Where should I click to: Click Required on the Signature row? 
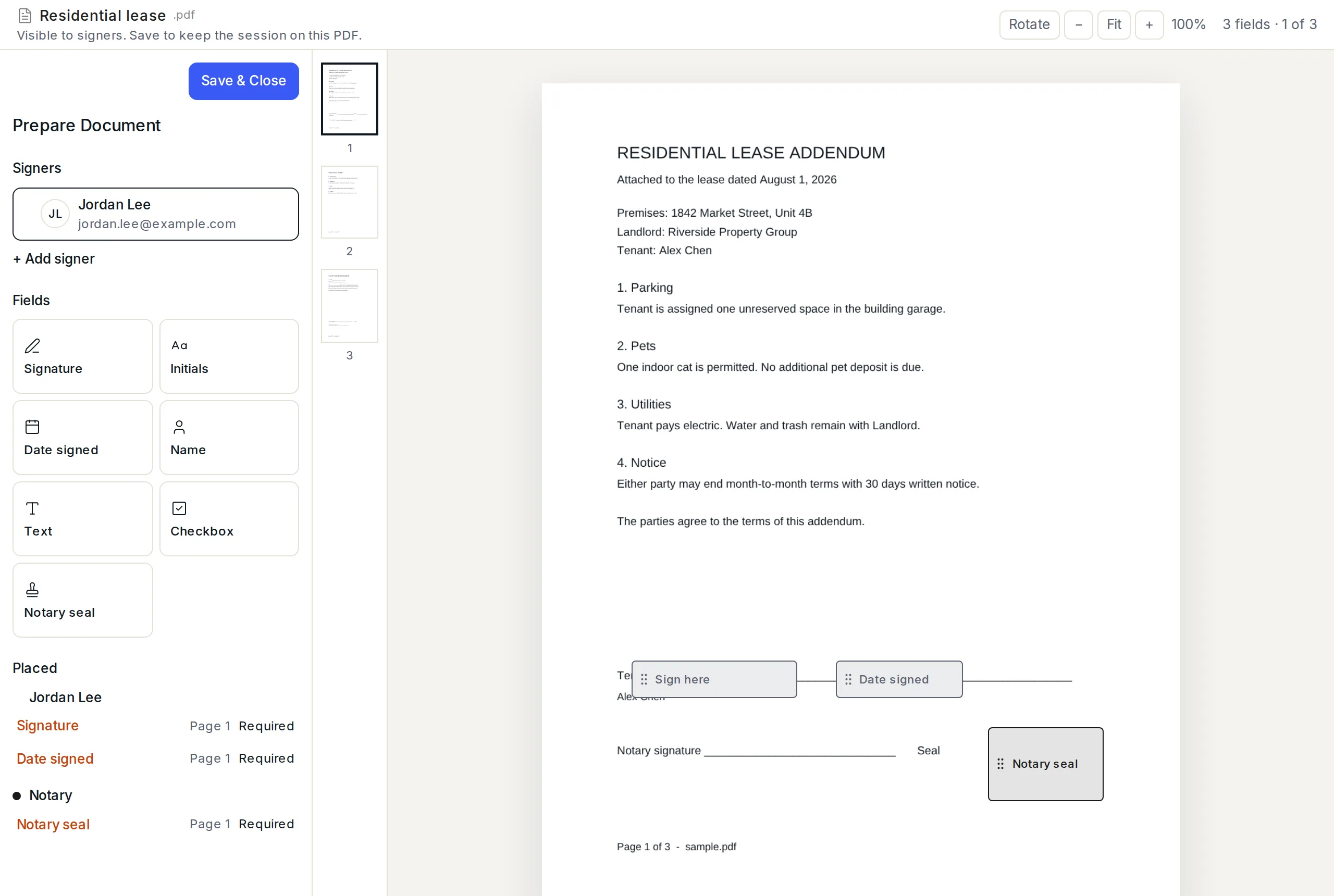pos(266,726)
